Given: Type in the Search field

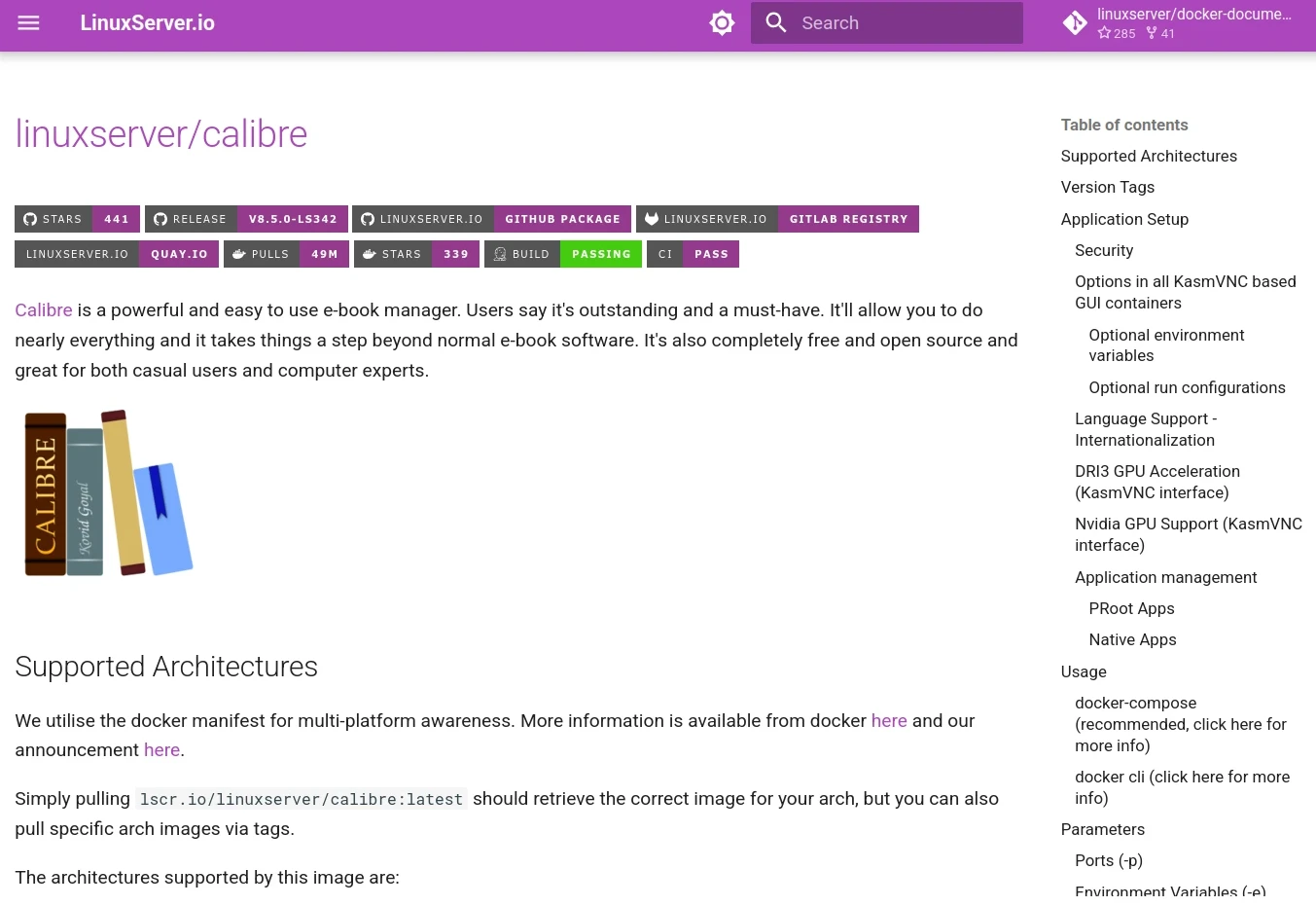Looking at the screenshot, I should click(905, 23).
